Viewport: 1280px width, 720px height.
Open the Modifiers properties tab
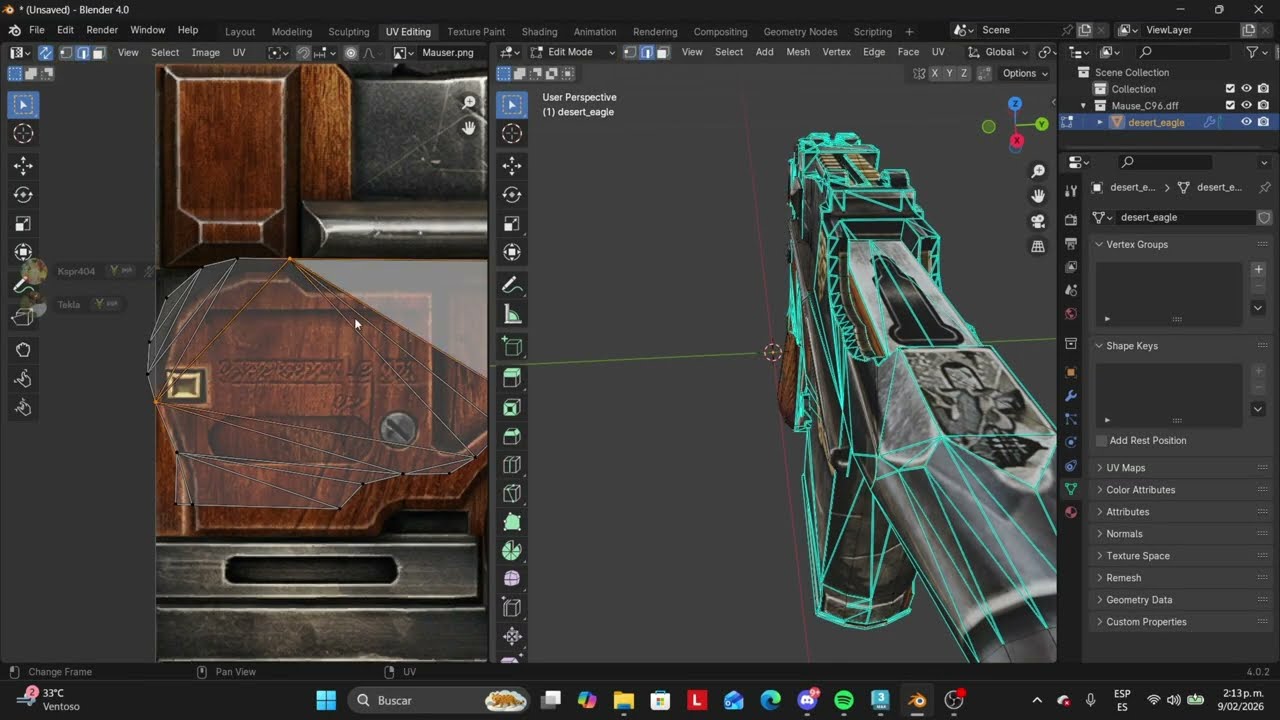[x=1071, y=396]
